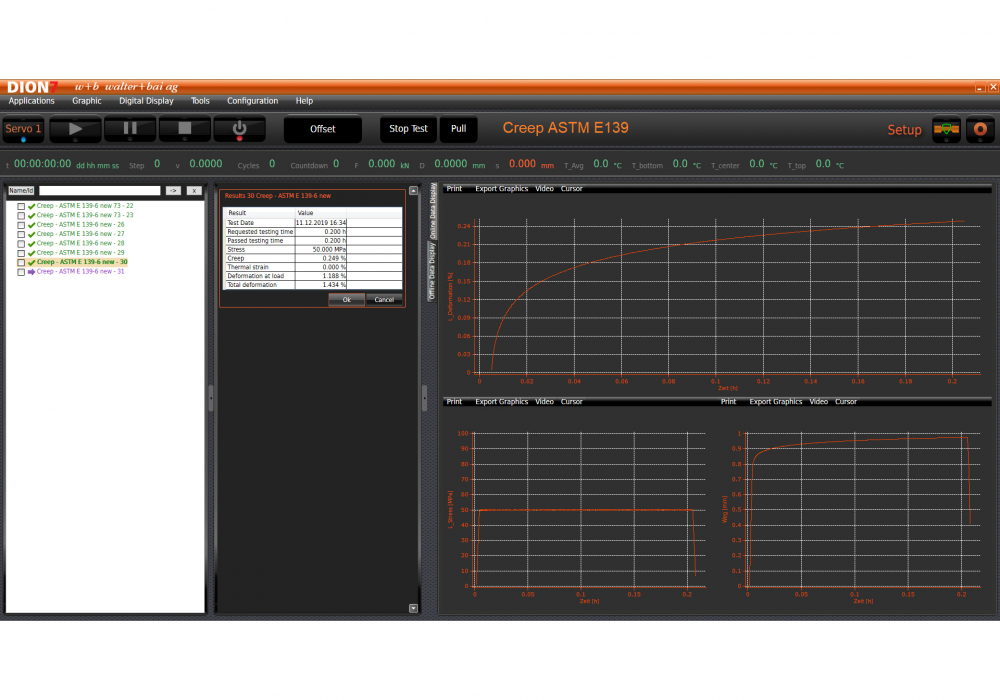Image resolution: width=1000 pixels, height=700 pixels.
Task: Tick checkbox for Creep ASTM E 139-6 new 73 - 23
Action: click(21, 215)
